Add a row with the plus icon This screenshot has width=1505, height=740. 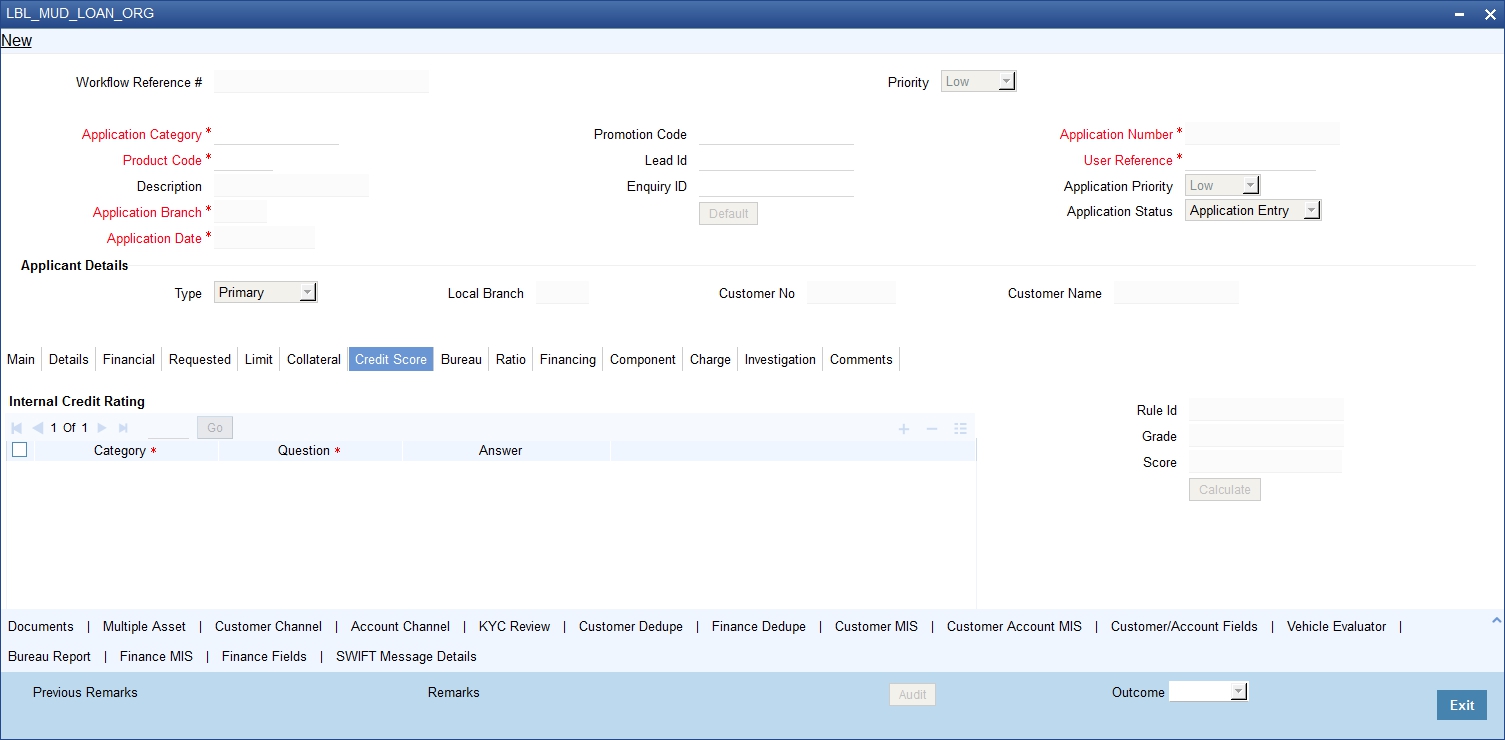coord(904,428)
